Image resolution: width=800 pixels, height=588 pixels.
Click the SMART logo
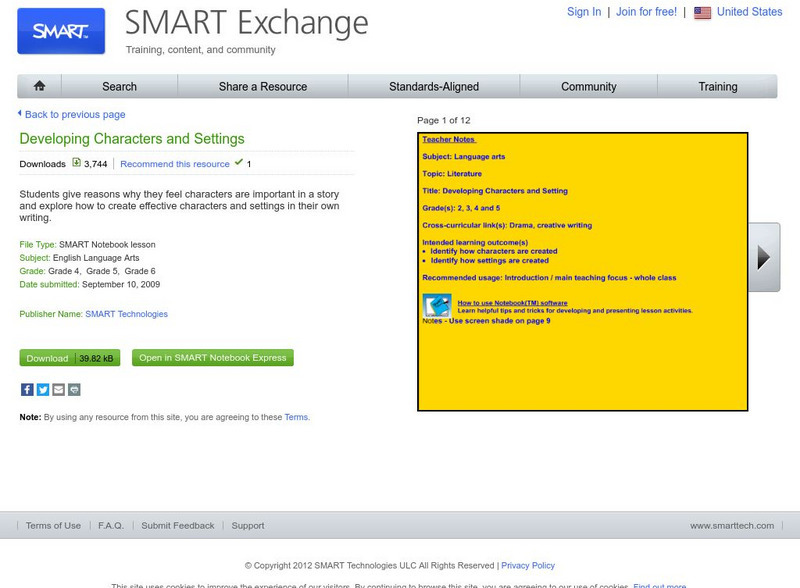[x=61, y=31]
